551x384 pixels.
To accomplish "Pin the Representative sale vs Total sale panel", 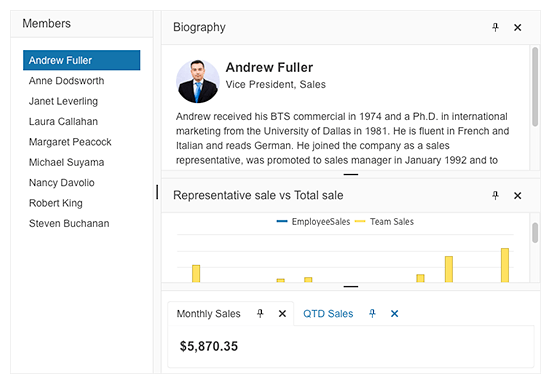I will point(495,195).
